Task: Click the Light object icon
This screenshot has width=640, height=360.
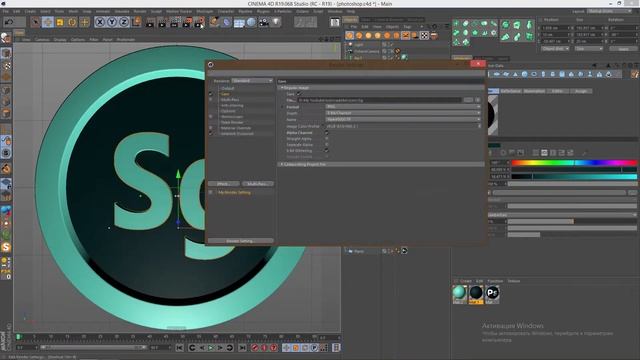Action: [276, 22]
